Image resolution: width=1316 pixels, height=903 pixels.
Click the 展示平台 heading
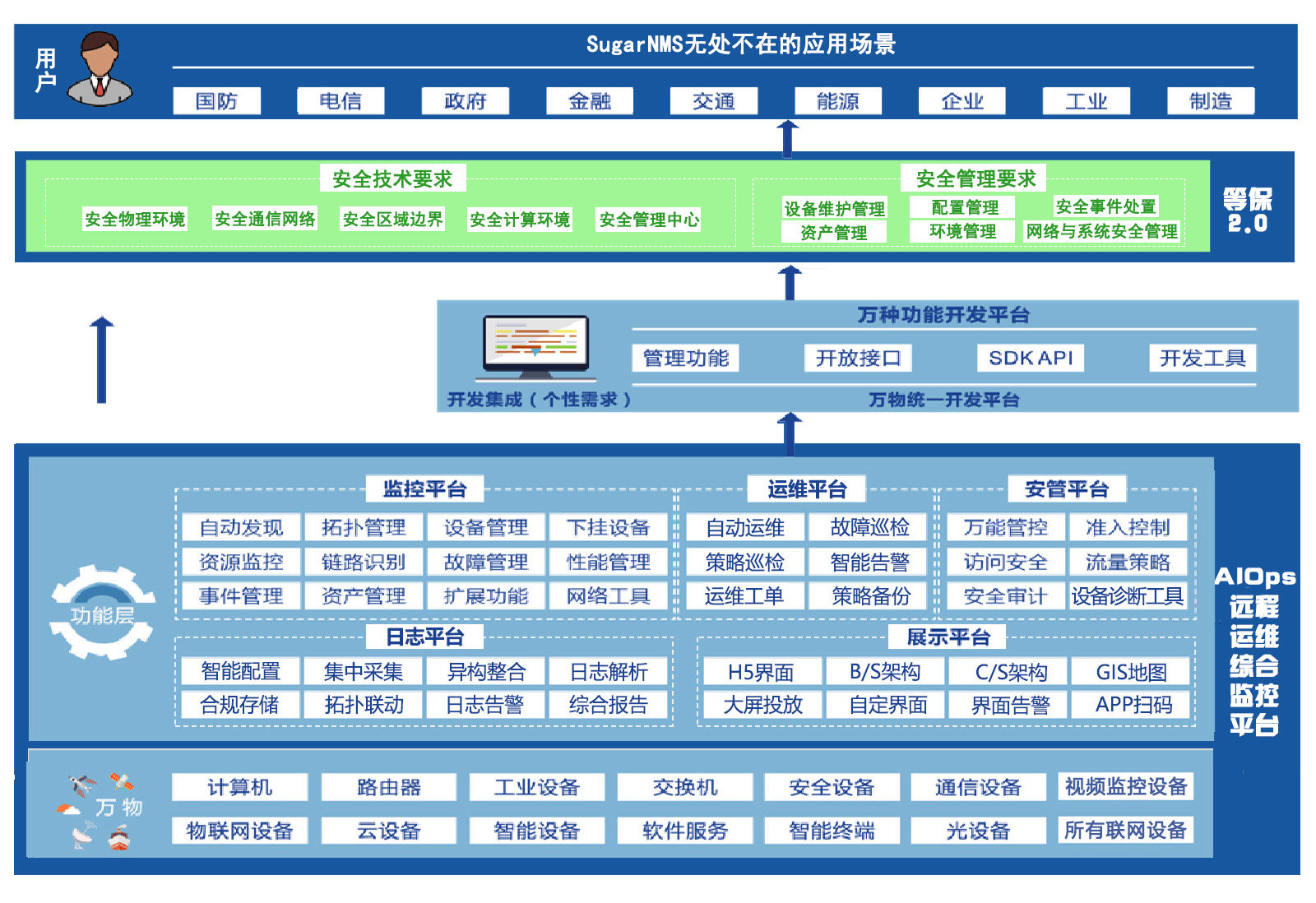pos(948,637)
